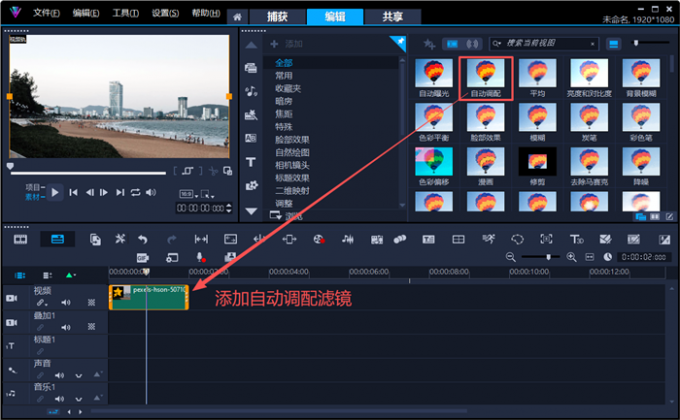
Task: Select the 收藏夹 filter category
Action: (288, 89)
